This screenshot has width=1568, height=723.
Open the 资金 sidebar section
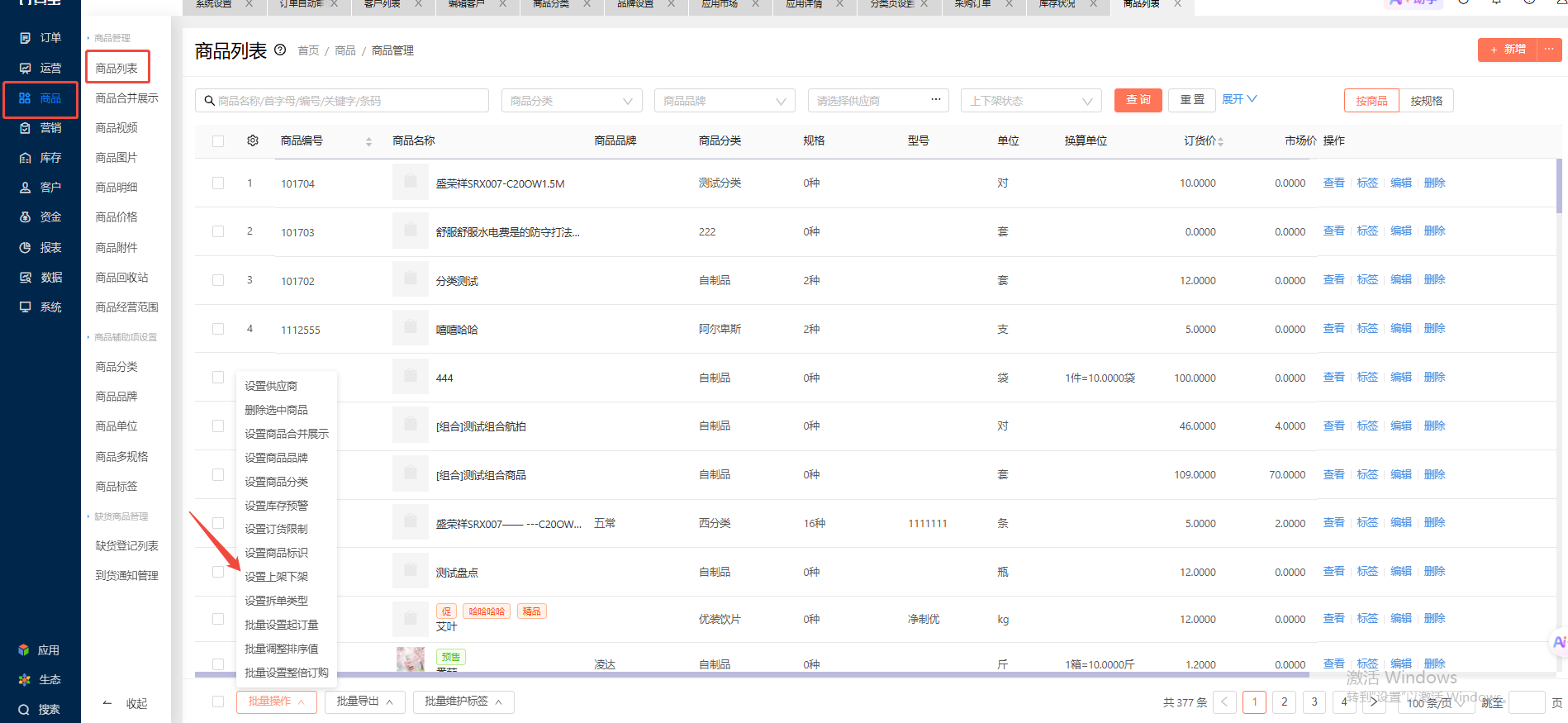point(40,217)
